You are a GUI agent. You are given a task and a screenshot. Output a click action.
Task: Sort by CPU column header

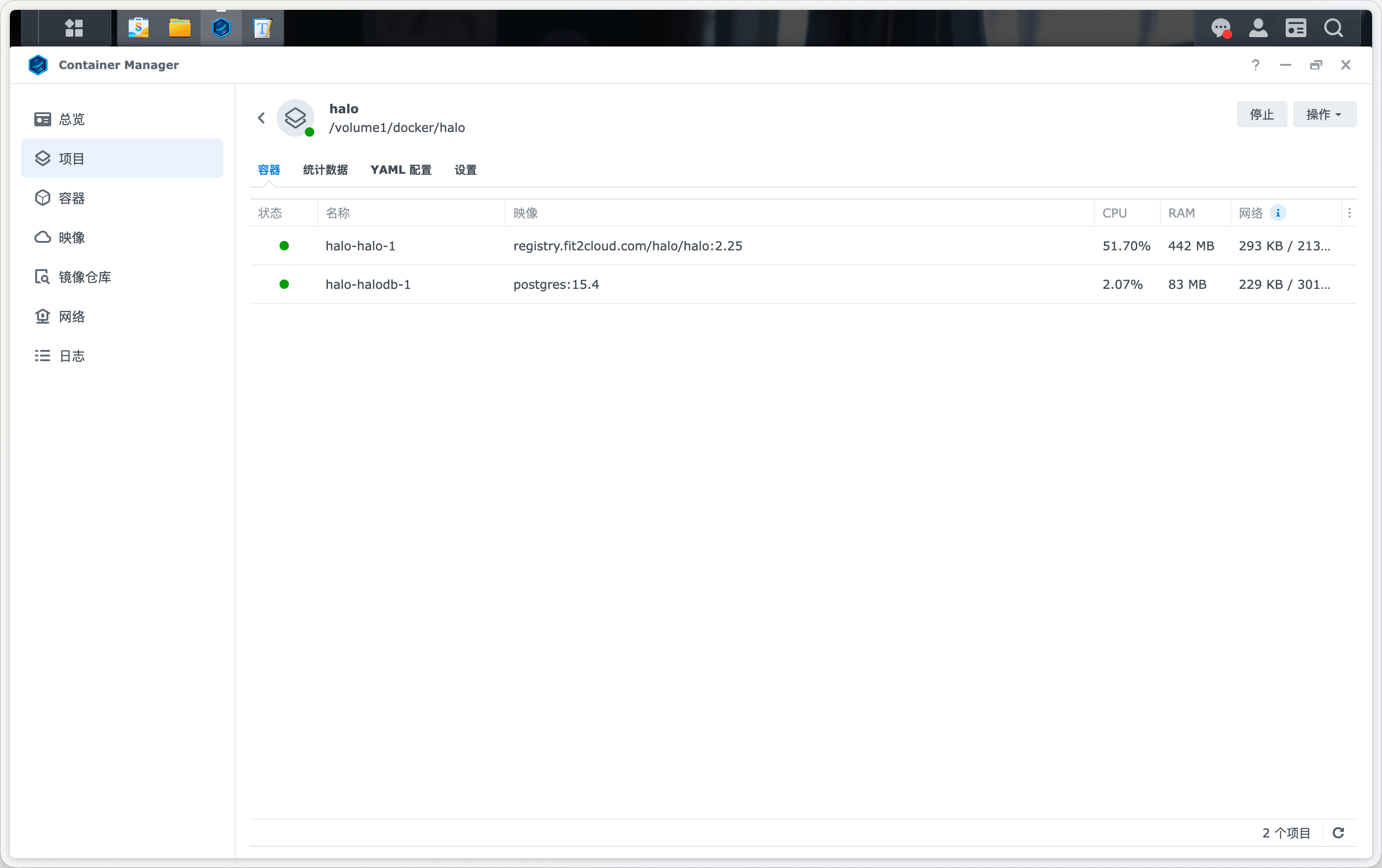[1127, 213]
